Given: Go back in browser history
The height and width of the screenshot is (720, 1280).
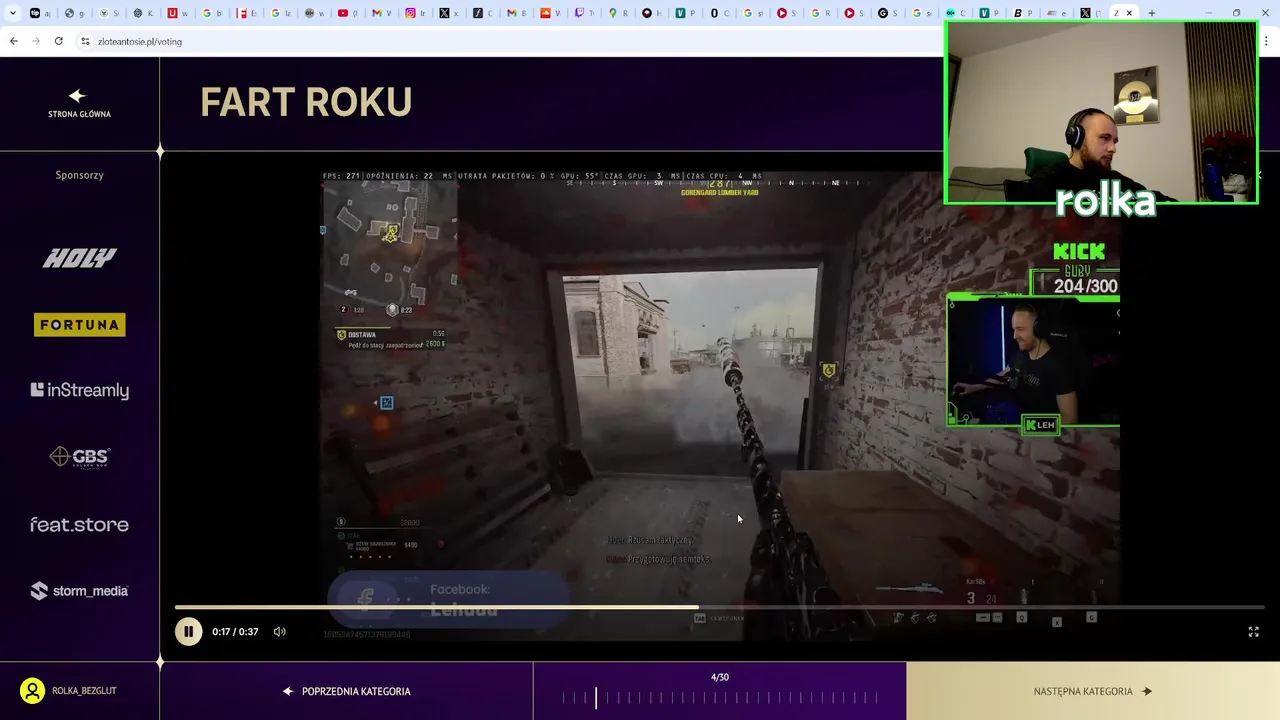Looking at the screenshot, I should click(x=13, y=41).
